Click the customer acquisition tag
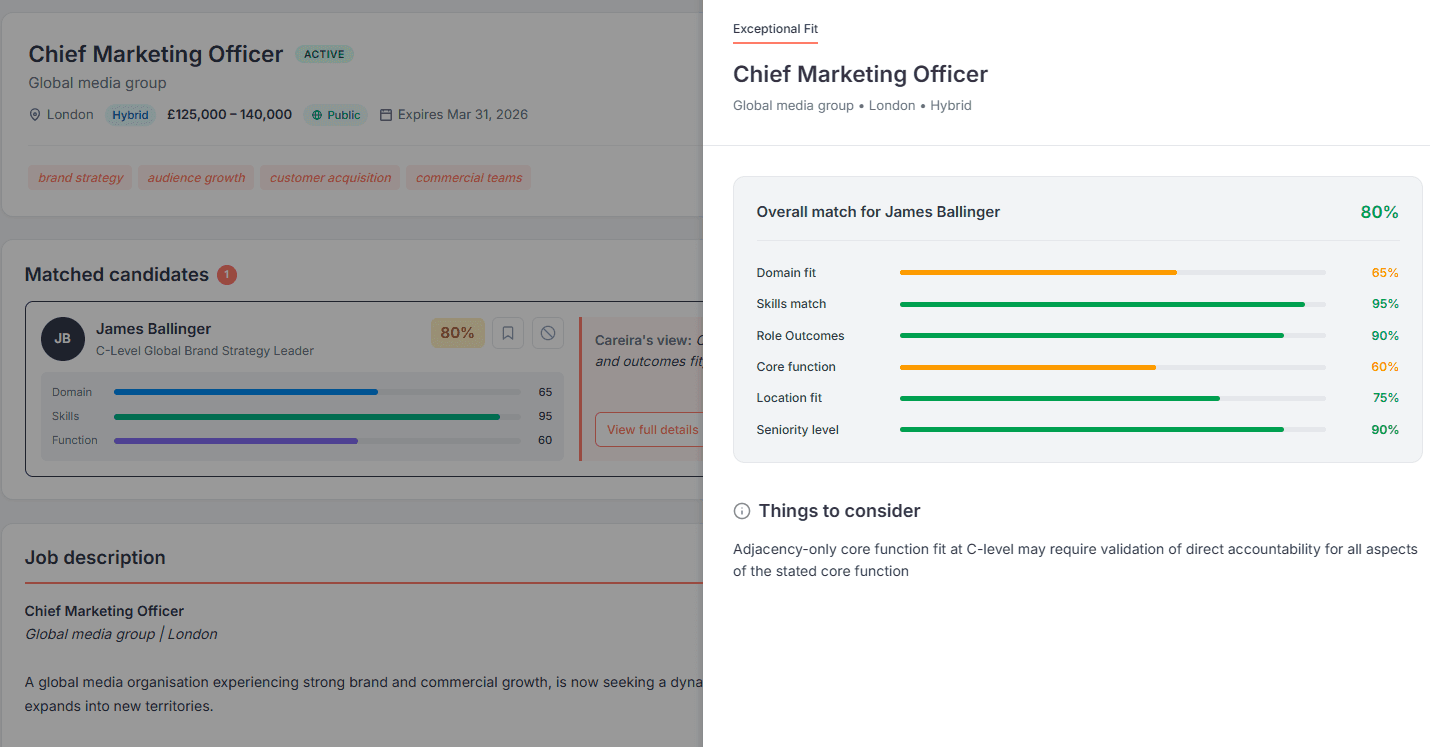Screen dimensions: 1430x747 (330, 178)
